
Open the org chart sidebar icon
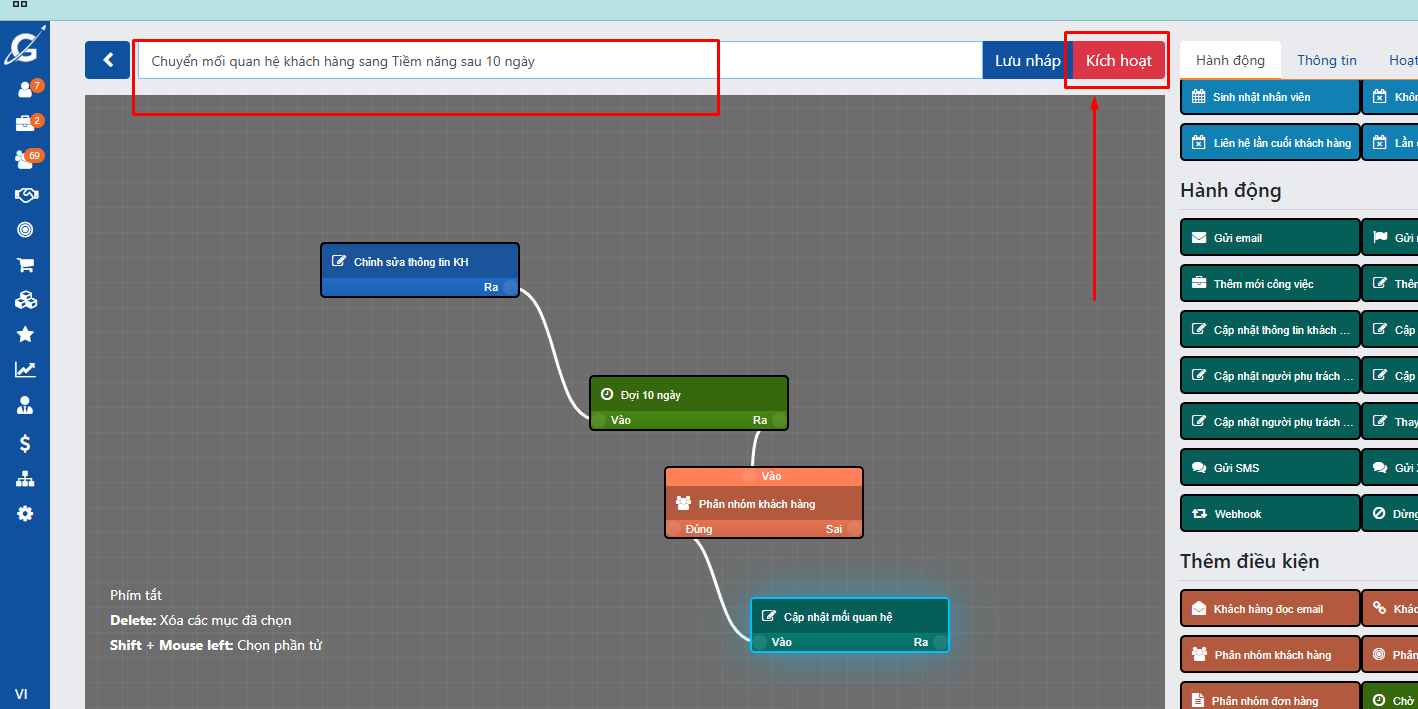coord(25,479)
